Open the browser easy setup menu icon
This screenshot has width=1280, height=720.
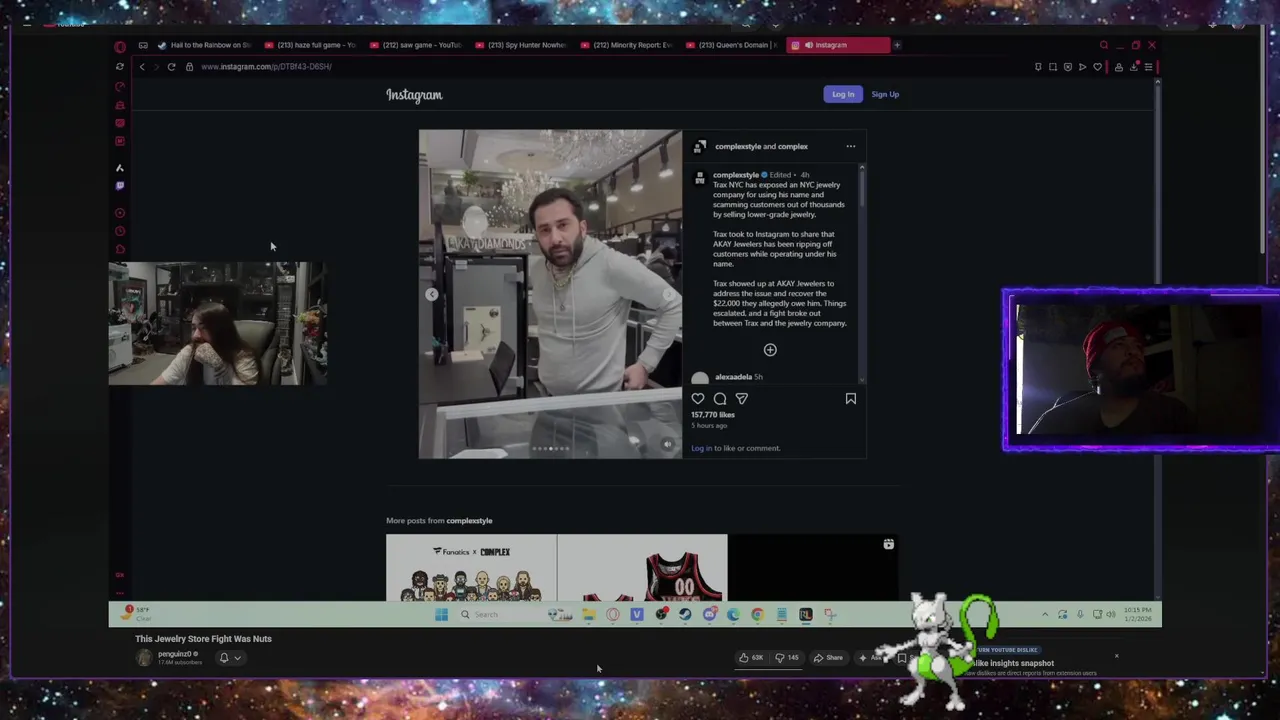[1148, 67]
